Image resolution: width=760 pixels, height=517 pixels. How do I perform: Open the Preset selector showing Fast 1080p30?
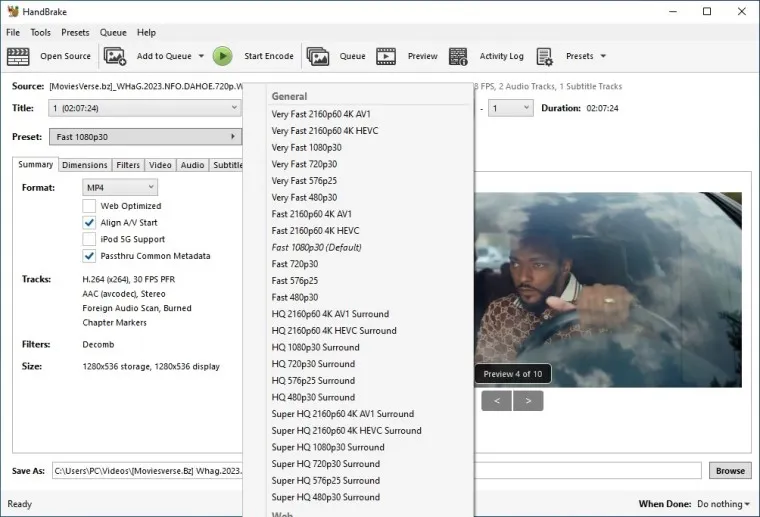click(x=145, y=137)
